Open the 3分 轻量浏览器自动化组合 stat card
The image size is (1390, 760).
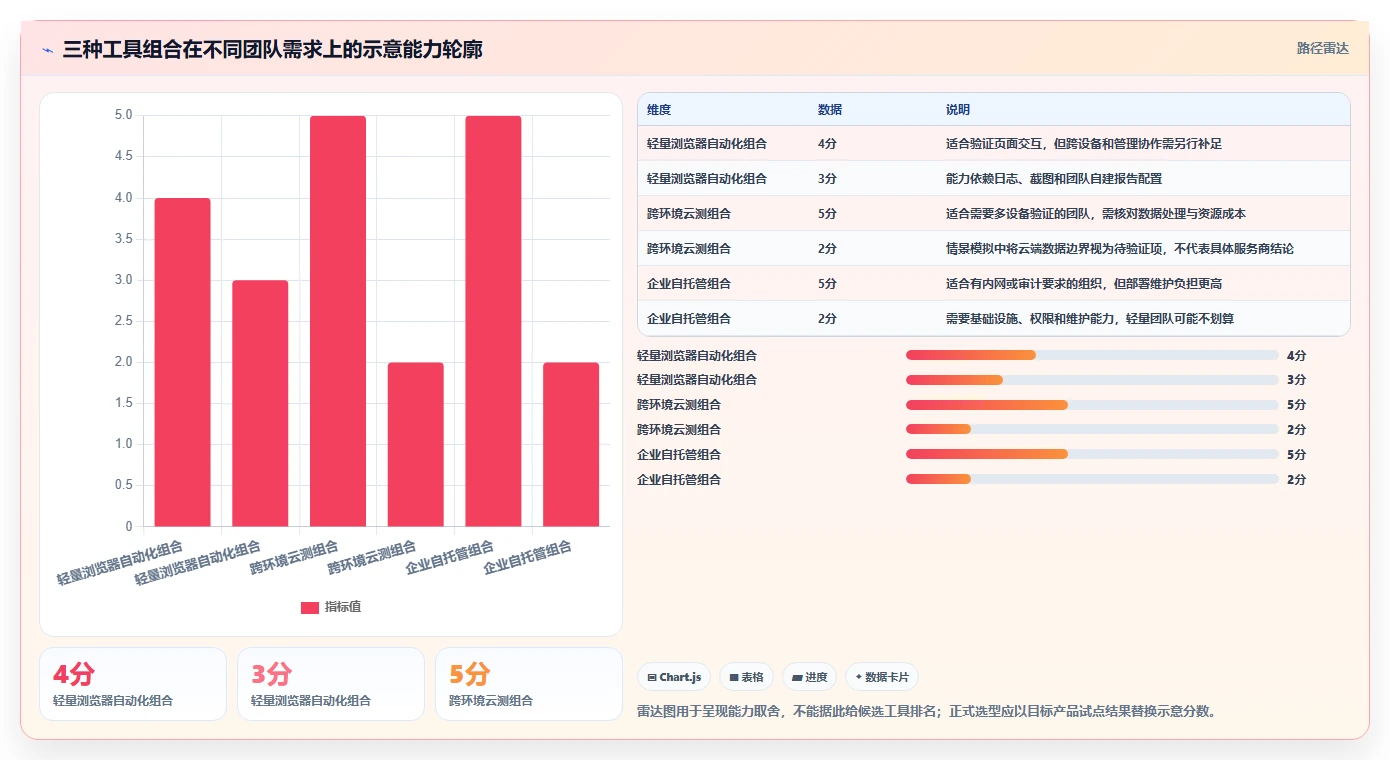331,684
